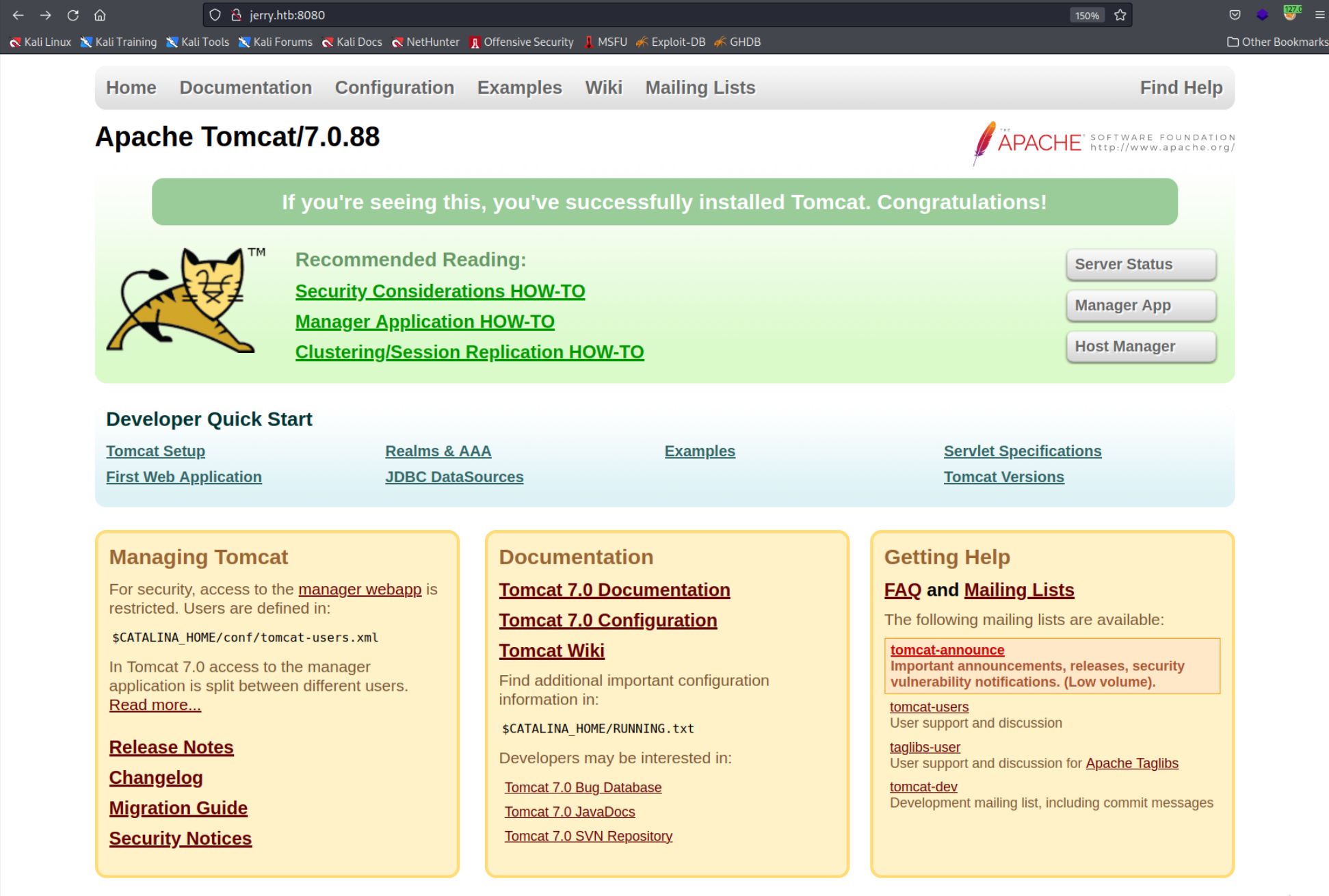This screenshot has height=896, width=1329.
Task: Open the Documentation navigation item
Action: [246, 88]
